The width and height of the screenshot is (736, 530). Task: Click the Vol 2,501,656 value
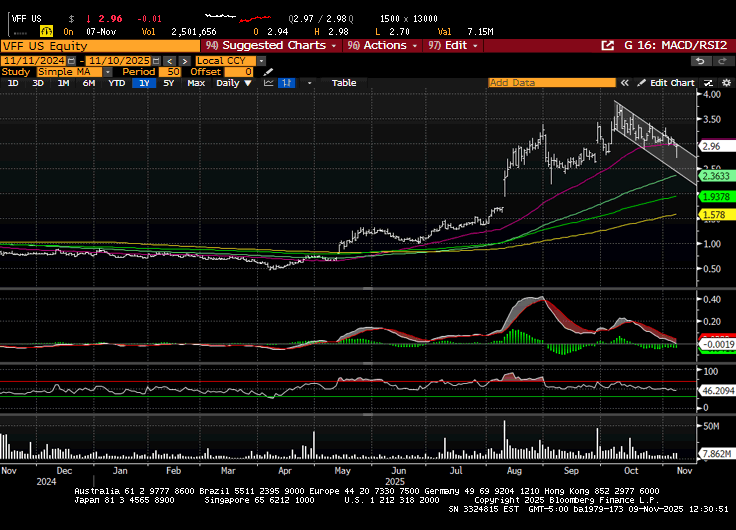(193, 32)
